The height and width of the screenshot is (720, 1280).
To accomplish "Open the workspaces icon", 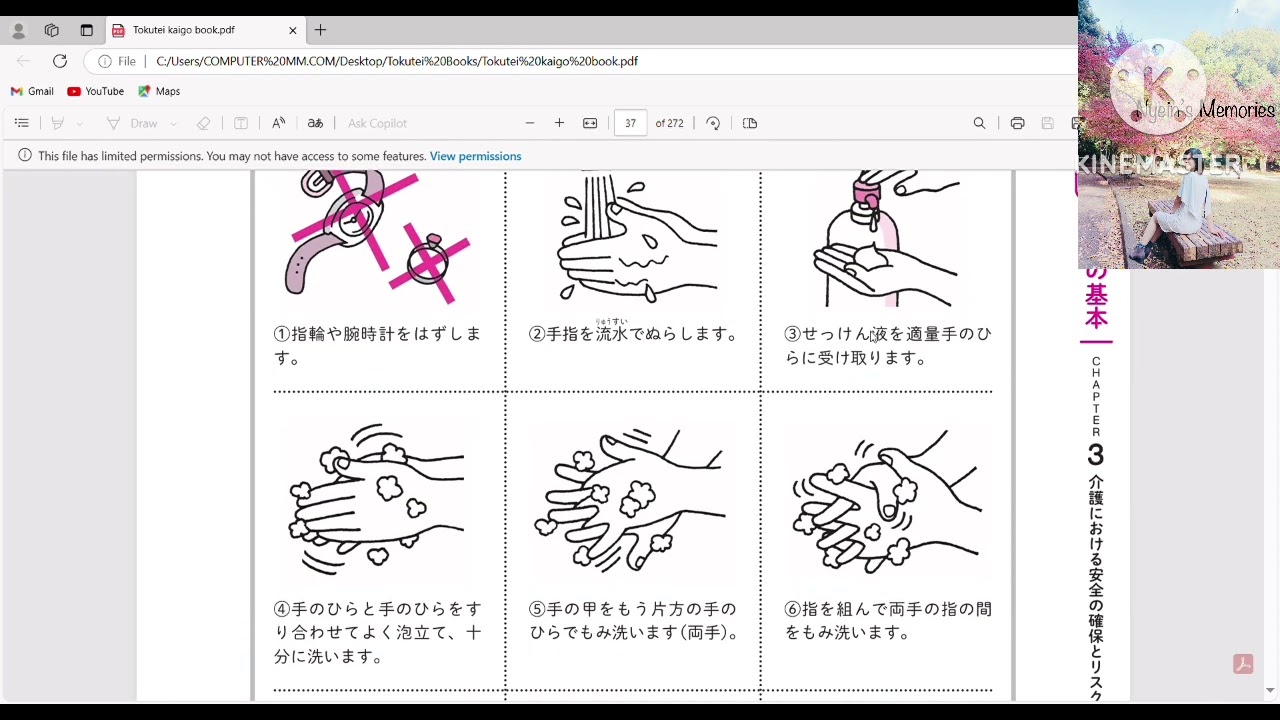I will point(52,30).
